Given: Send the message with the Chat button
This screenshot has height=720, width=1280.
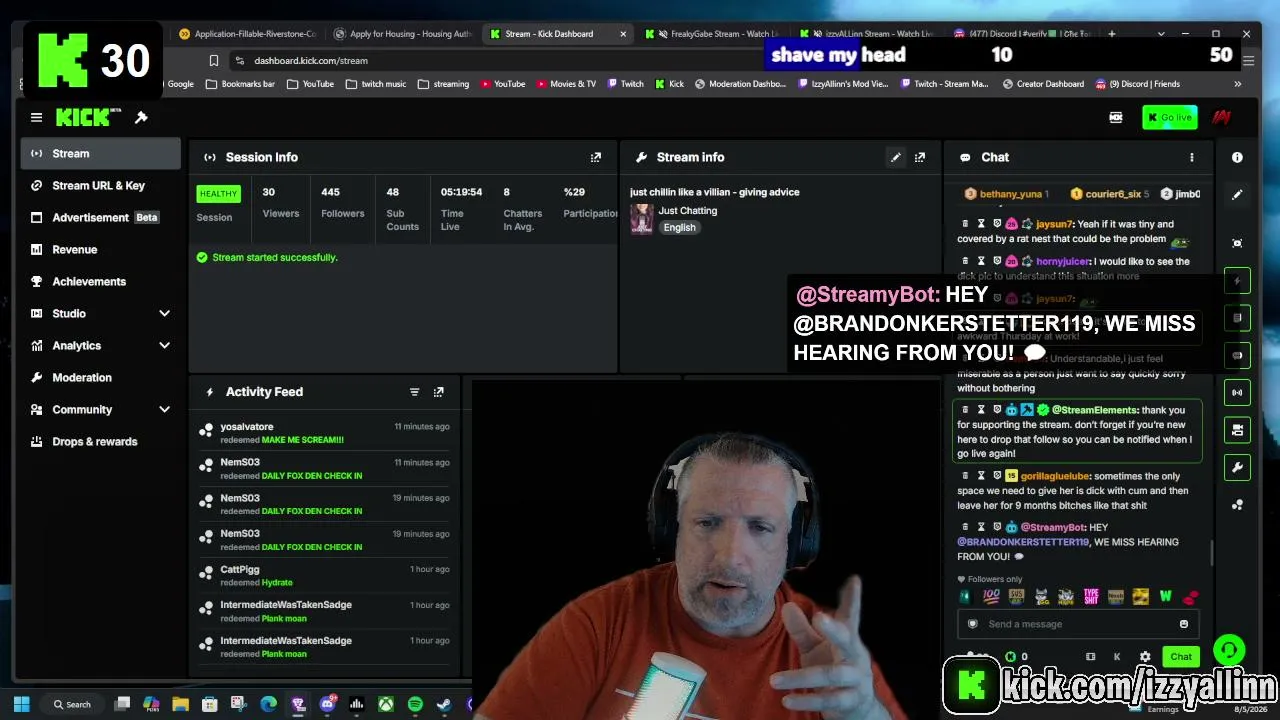Looking at the screenshot, I should [x=1181, y=657].
